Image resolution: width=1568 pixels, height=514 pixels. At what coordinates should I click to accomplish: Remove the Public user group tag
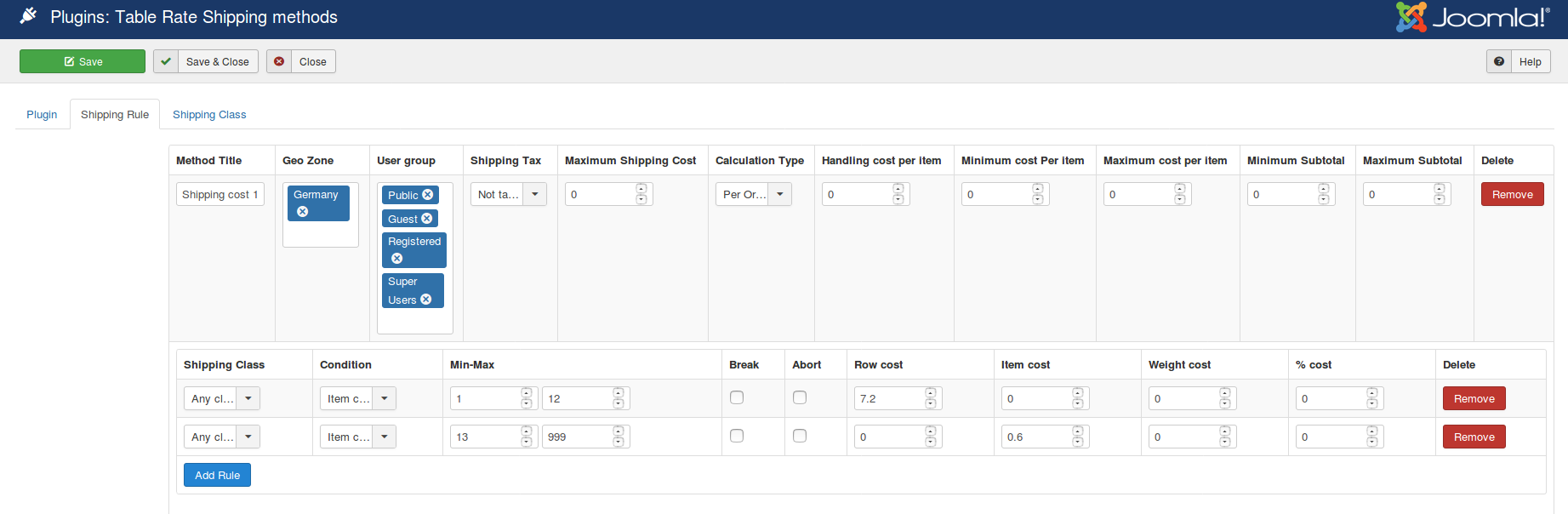tap(428, 195)
